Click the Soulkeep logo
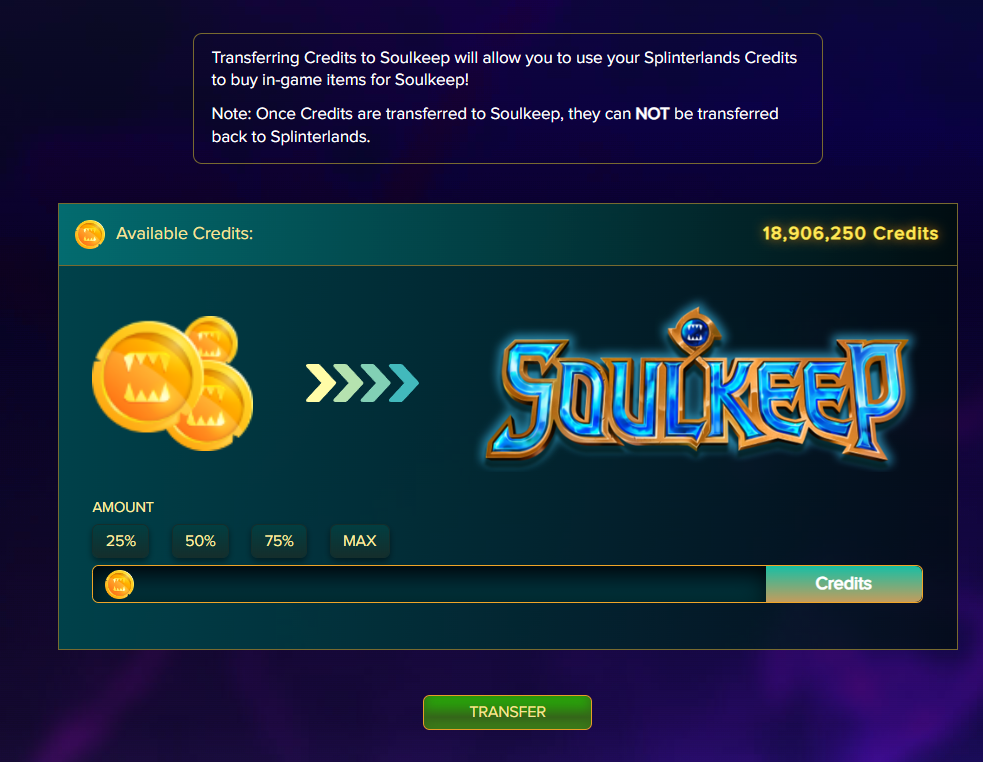Screen dimensions: 983x762 click(696, 388)
